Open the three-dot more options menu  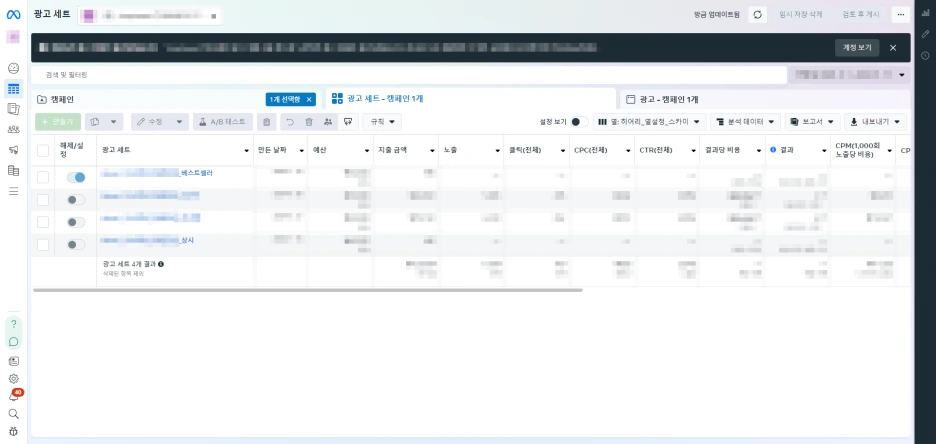click(900, 15)
